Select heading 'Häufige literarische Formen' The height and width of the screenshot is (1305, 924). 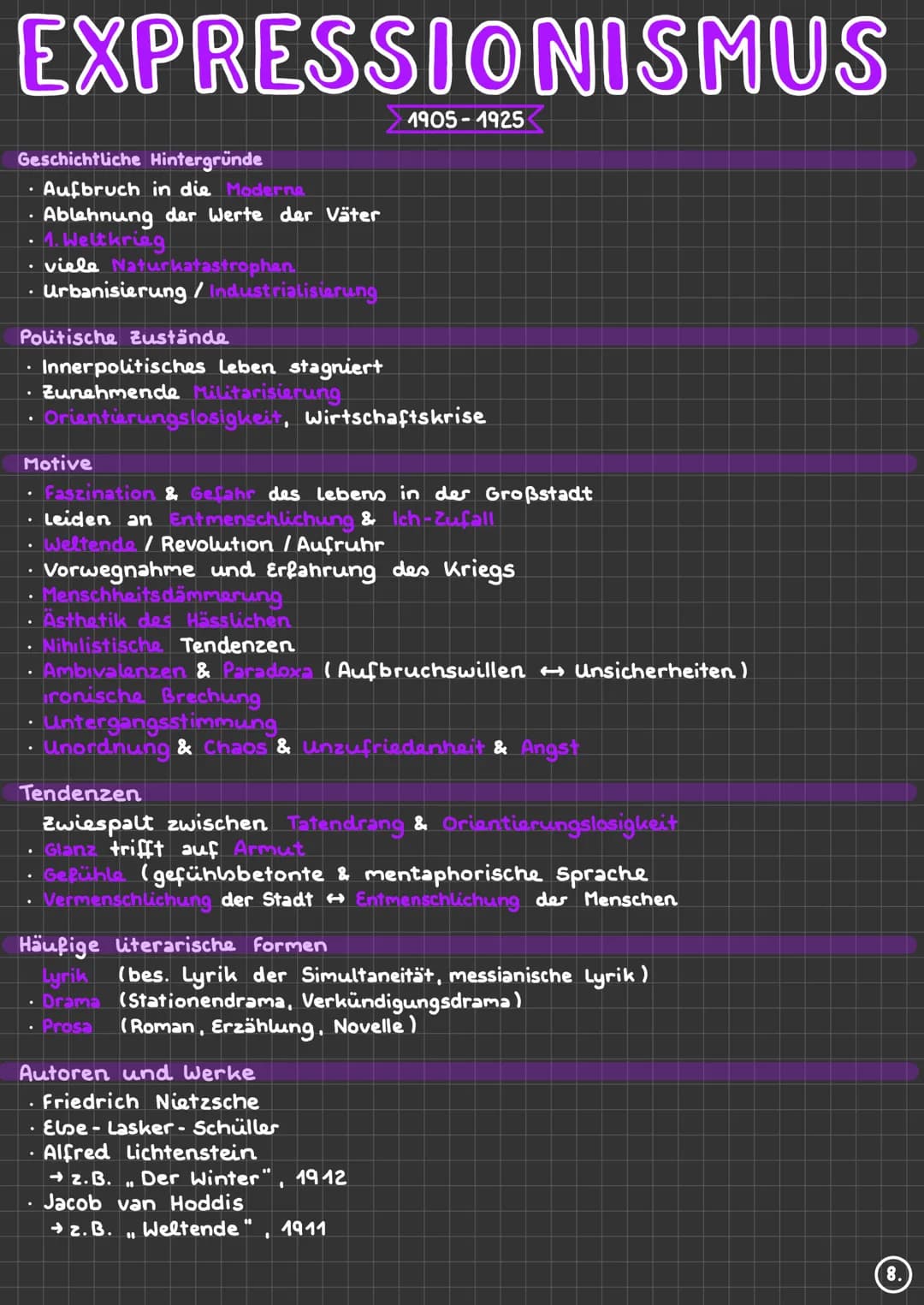[173, 946]
